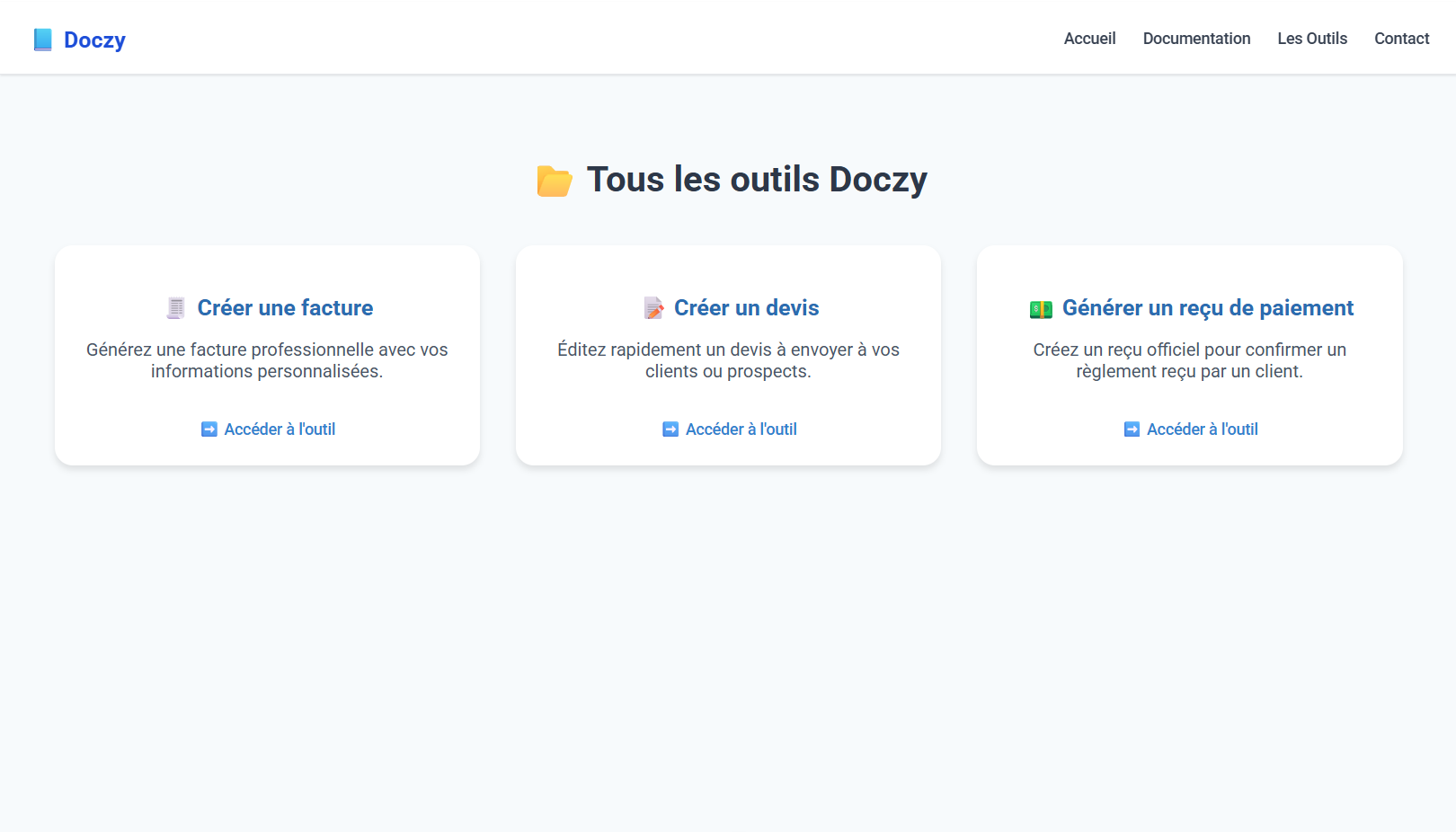Click the yellow folder icon beside the page title
This screenshot has height=832, width=1456.
pyautogui.click(x=554, y=180)
